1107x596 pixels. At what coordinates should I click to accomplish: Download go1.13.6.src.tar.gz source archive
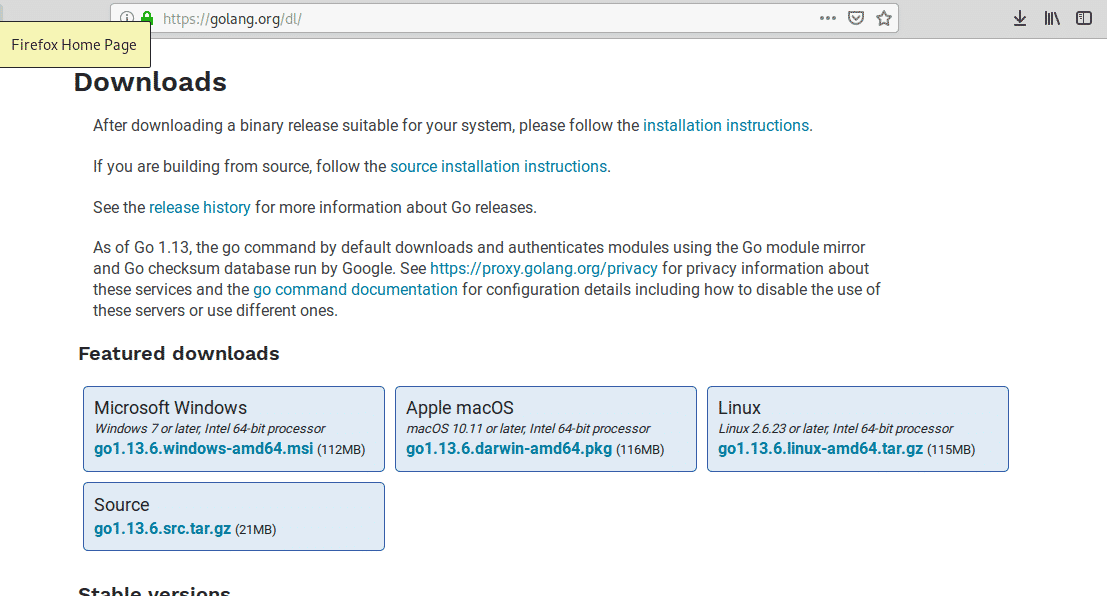[x=162, y=528]
